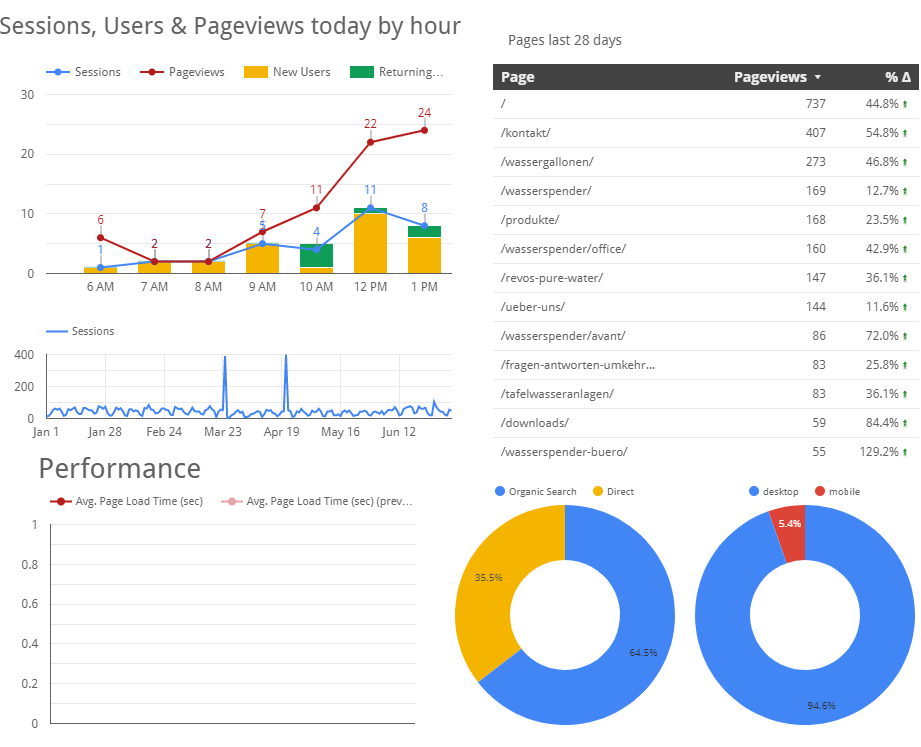This screenshot has height=747, width=921.
Task: Select the /wasserspender/avant/ row
Action: (705, 336)
